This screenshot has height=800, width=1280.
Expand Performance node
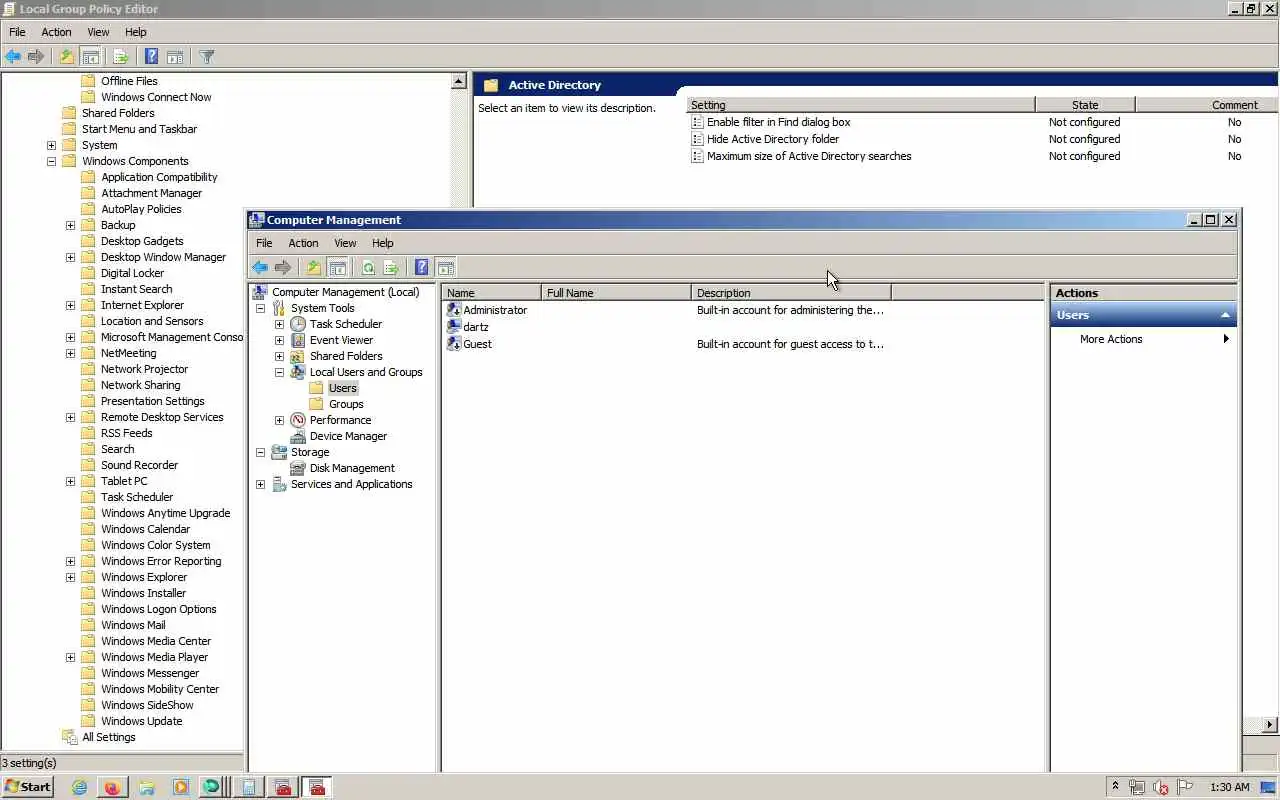click(x=280, y=420)
